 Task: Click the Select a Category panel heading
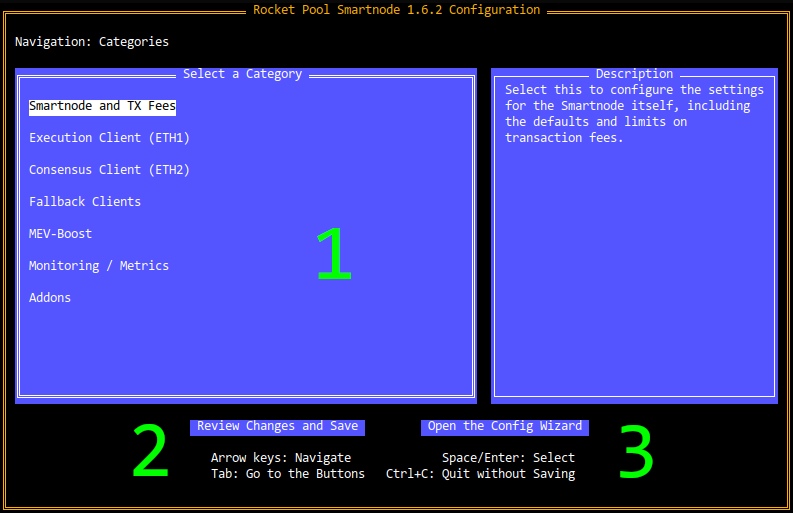tap(242, 74)
